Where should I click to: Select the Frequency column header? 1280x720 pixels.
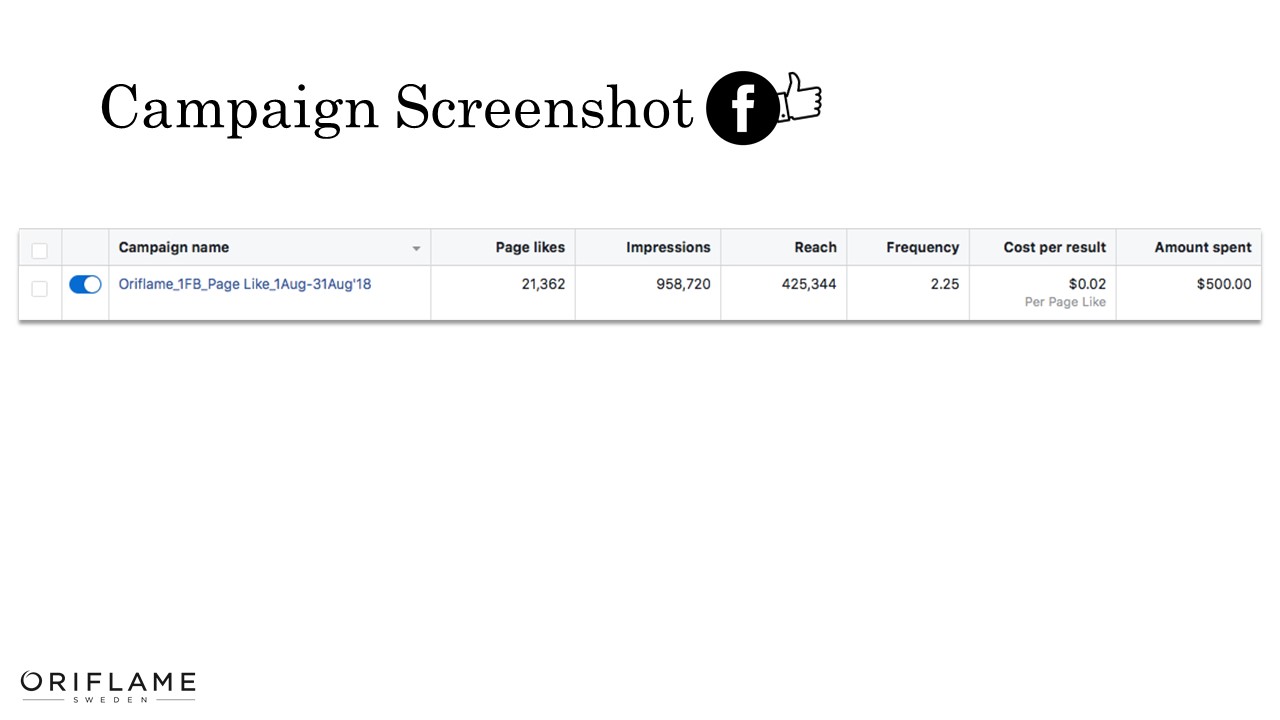[922, 248]
